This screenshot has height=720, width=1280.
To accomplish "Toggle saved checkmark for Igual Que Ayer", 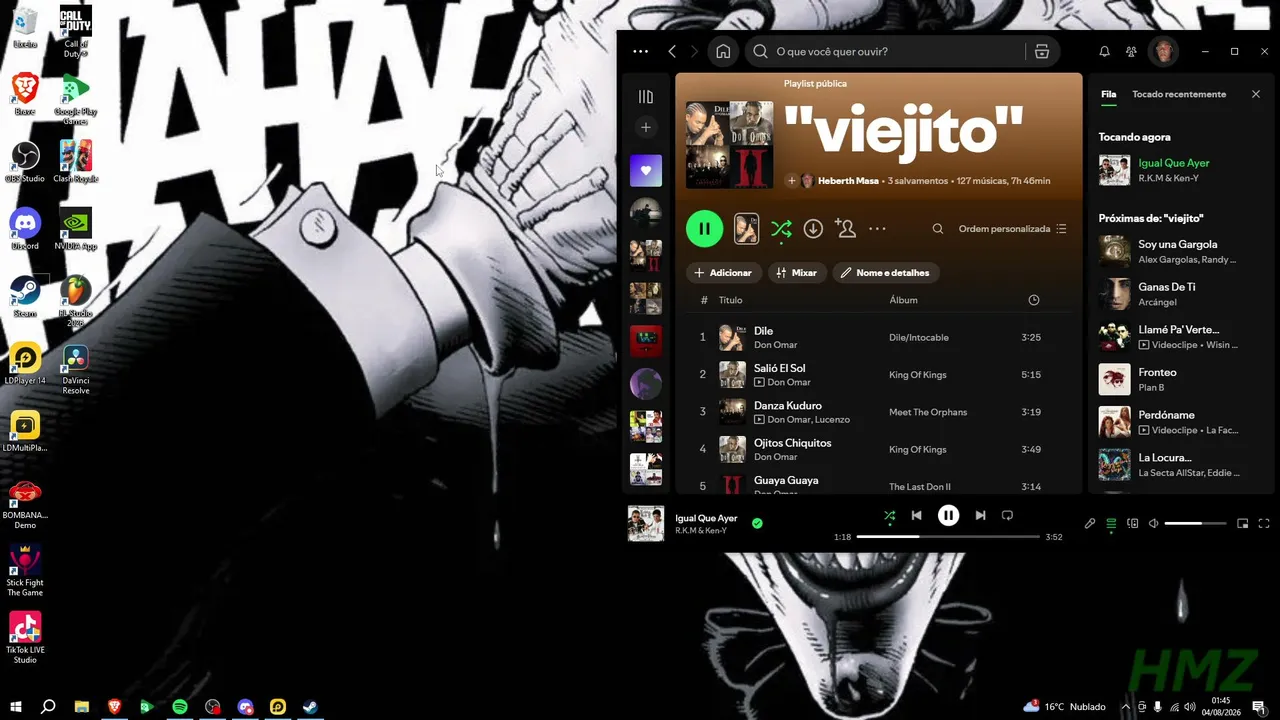I will coord(757,523).
